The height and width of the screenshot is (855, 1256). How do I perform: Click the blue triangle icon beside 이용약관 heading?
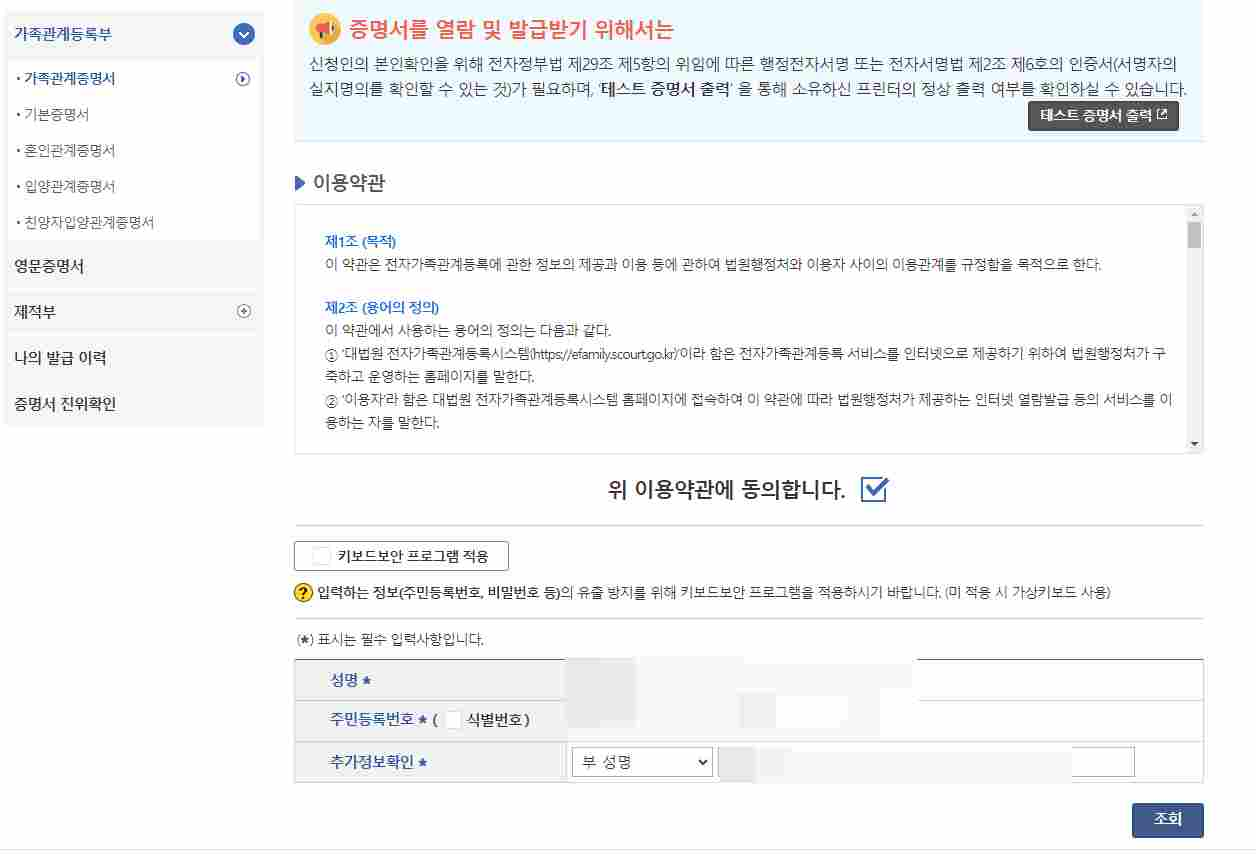(x=299, y=182)
